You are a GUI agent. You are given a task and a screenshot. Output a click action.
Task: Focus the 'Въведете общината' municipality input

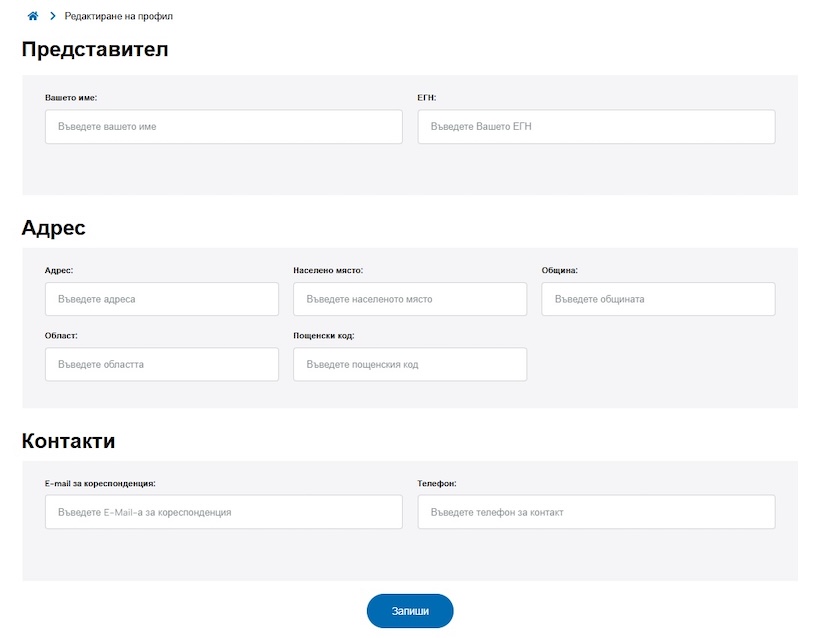(658, 299)
